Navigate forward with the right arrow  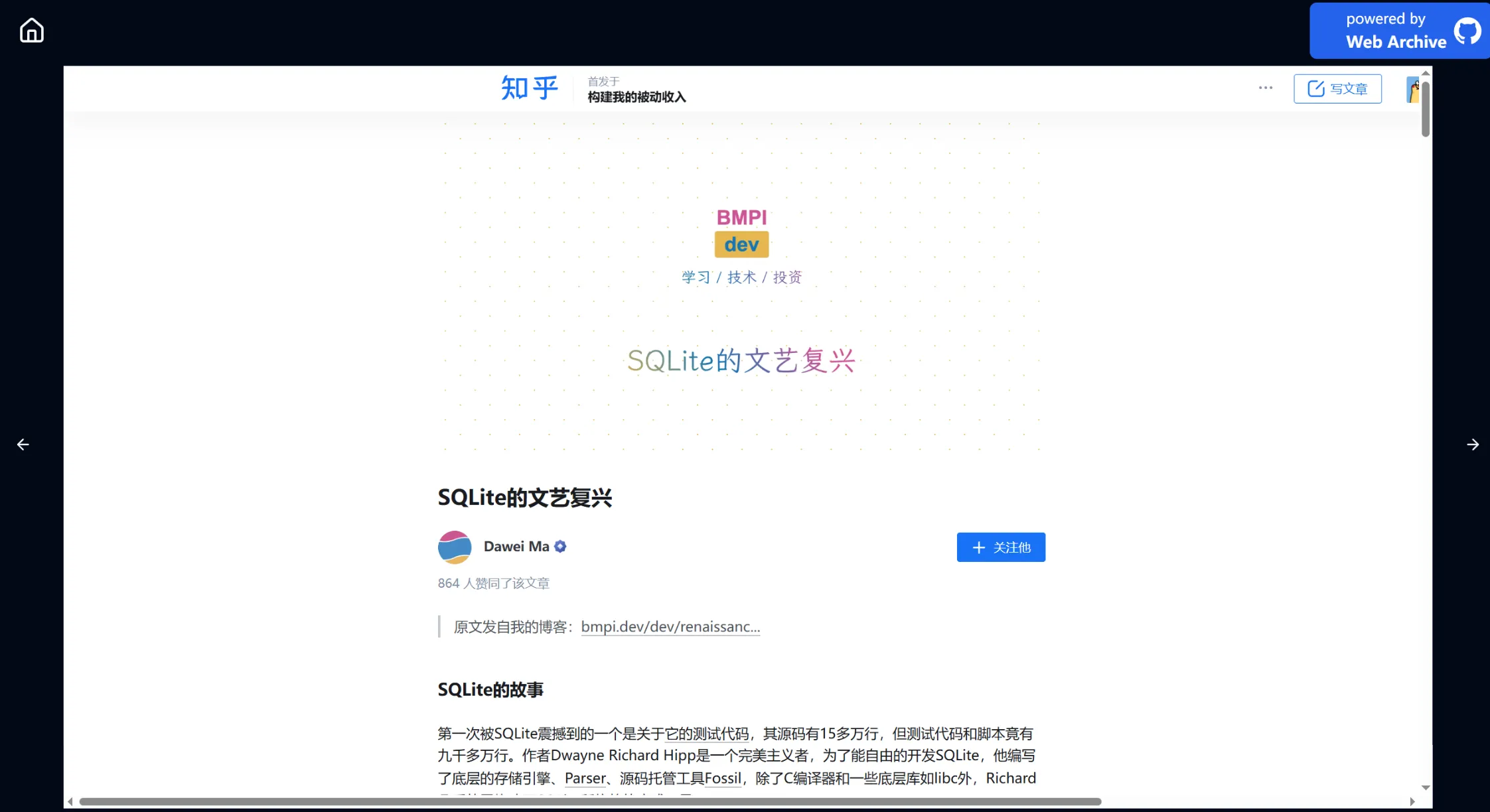(x=1473, y=444)
